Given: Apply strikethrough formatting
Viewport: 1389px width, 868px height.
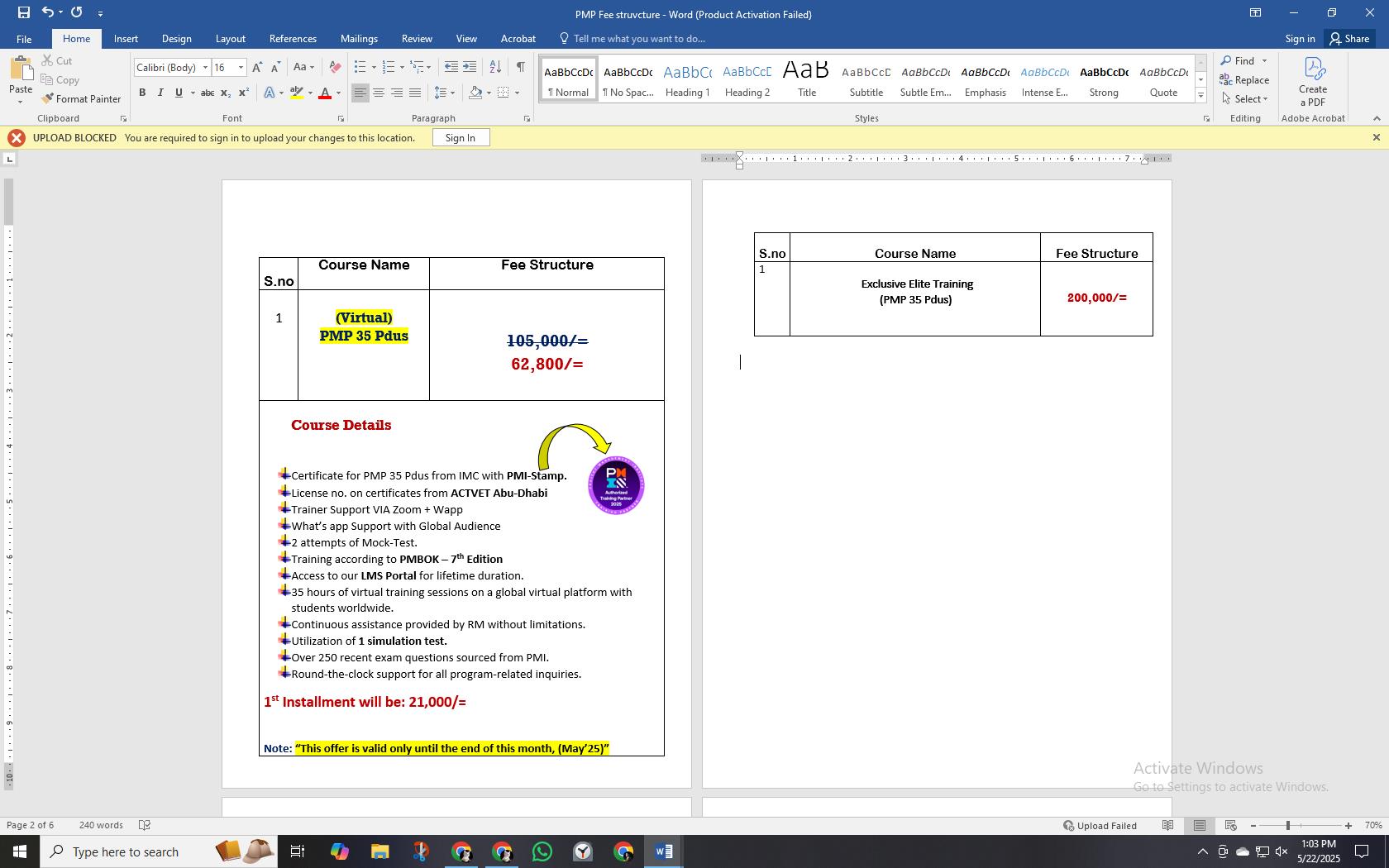Looking at the screenshot, I should pos(208,93).
